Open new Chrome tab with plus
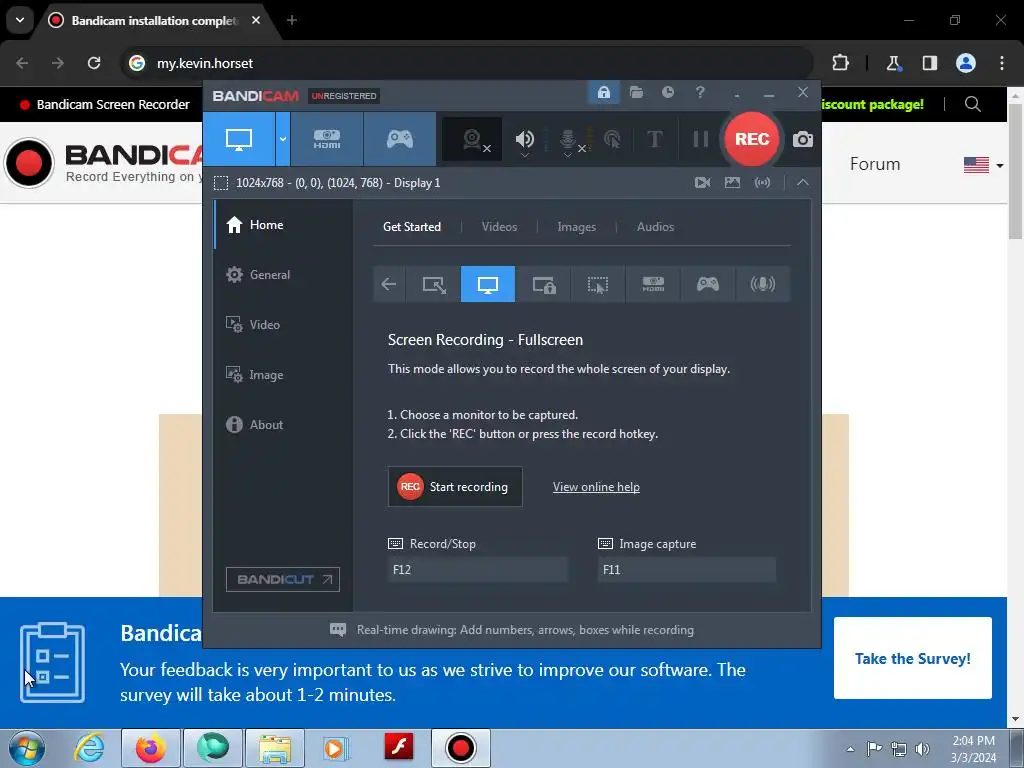 point(291,20)
